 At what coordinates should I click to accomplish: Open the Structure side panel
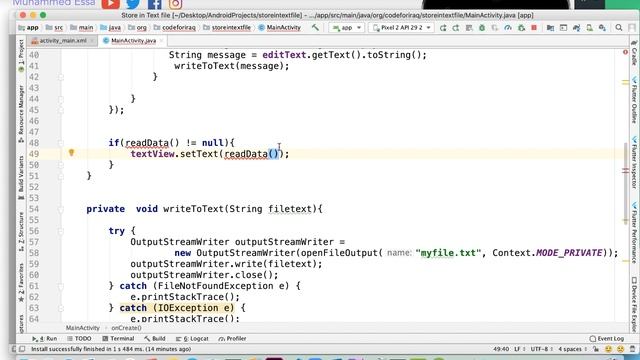pos(21,231)
